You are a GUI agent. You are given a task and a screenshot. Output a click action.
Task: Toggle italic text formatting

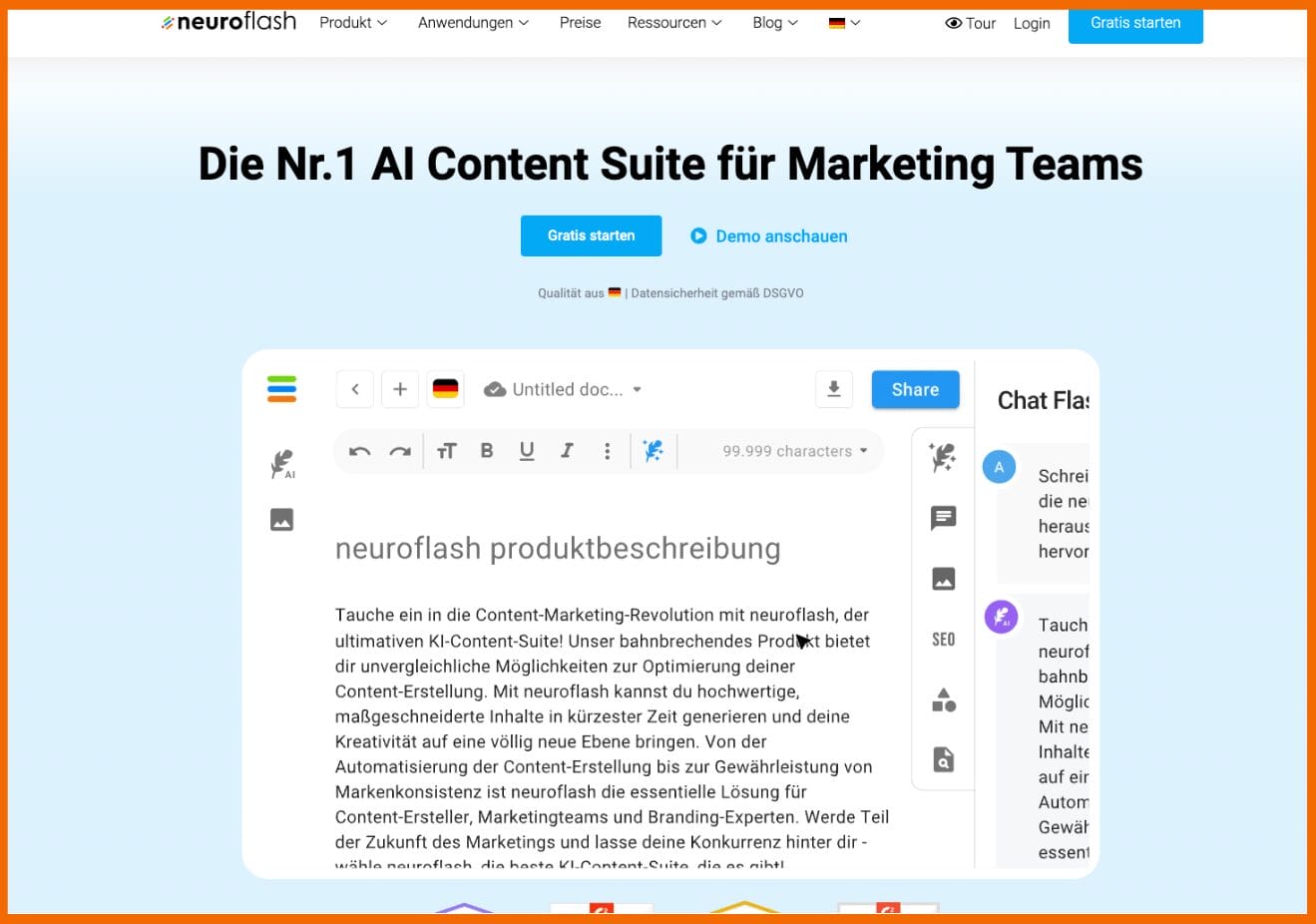(x=567, y=451)
